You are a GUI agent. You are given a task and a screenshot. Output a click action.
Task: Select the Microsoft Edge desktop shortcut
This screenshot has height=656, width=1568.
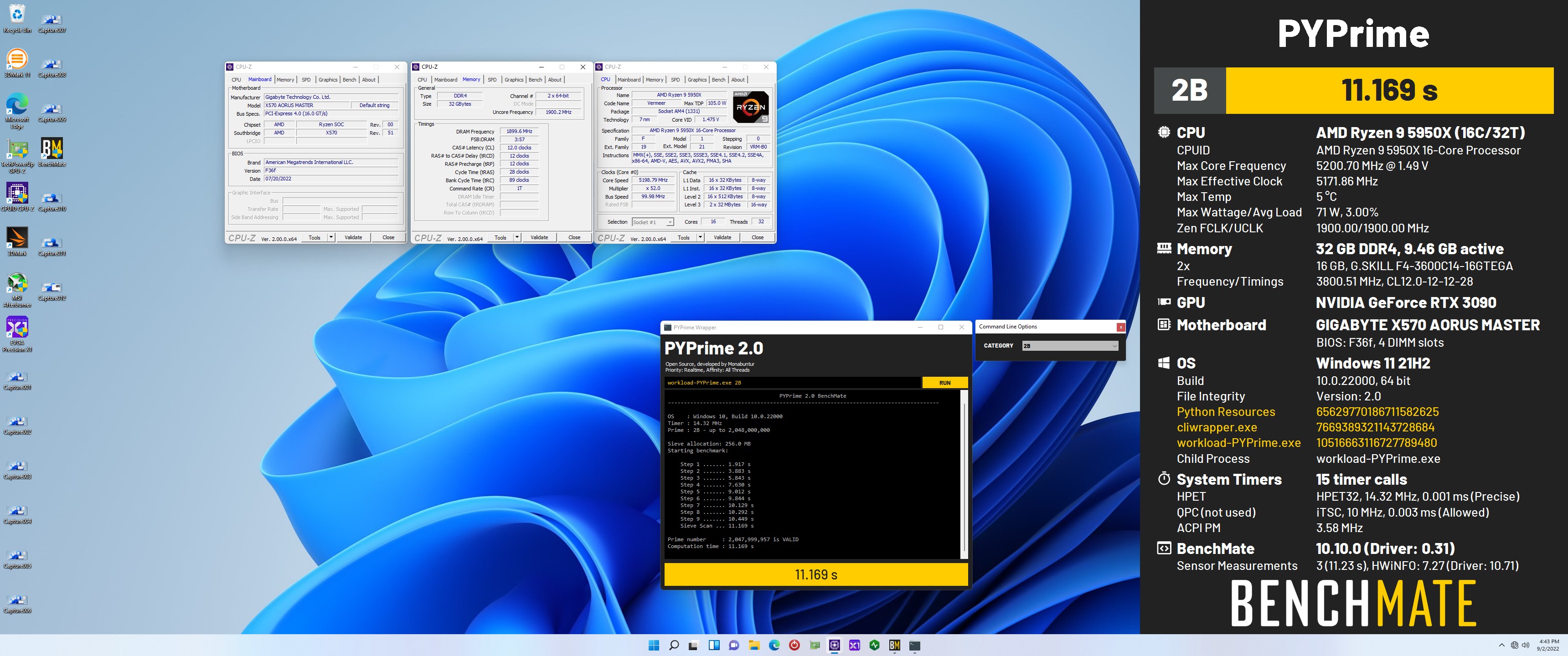pos(17,110)
